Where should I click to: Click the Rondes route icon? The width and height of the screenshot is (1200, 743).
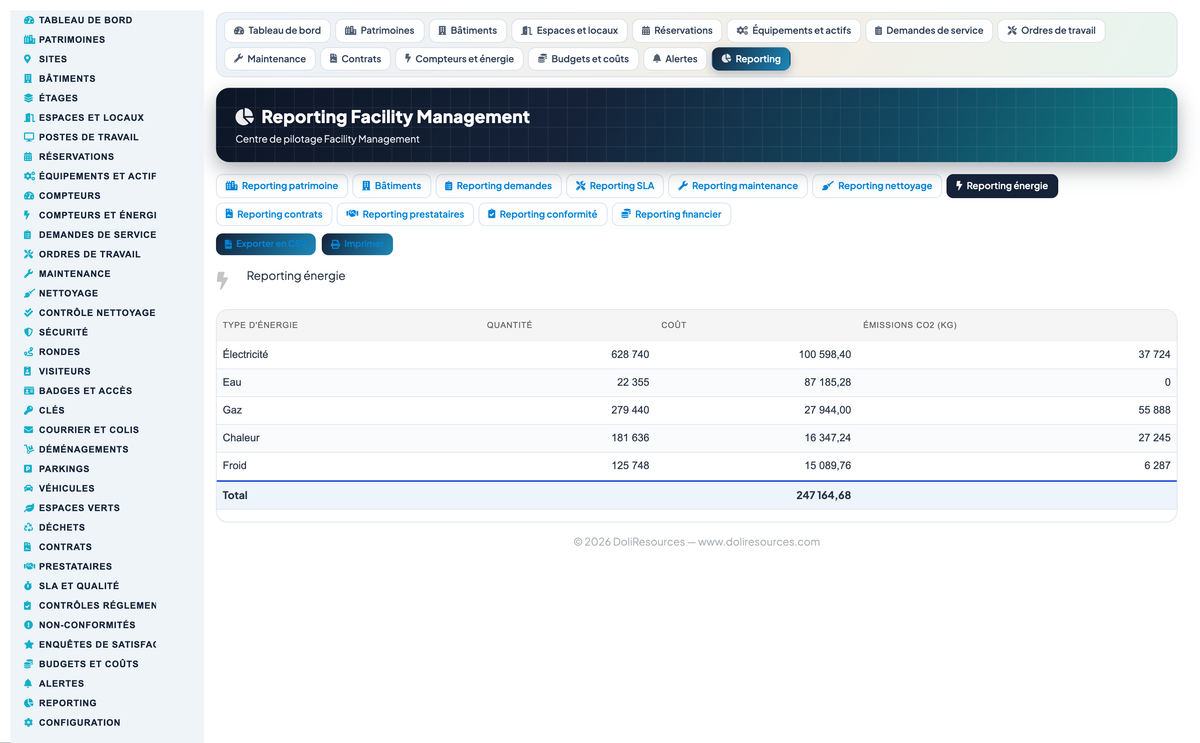tap(29, 352)
